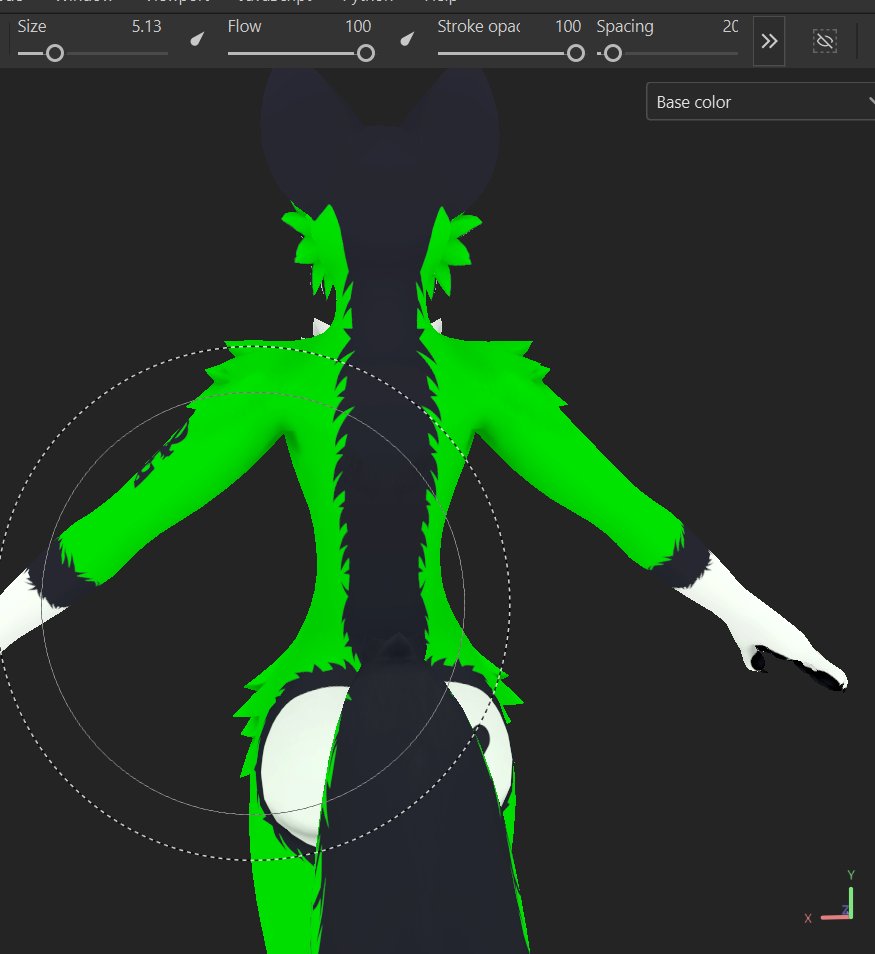Click the pen nib icon after Flow slider
The height and width of the screenshot is (954, 875).
click(407, 40)
